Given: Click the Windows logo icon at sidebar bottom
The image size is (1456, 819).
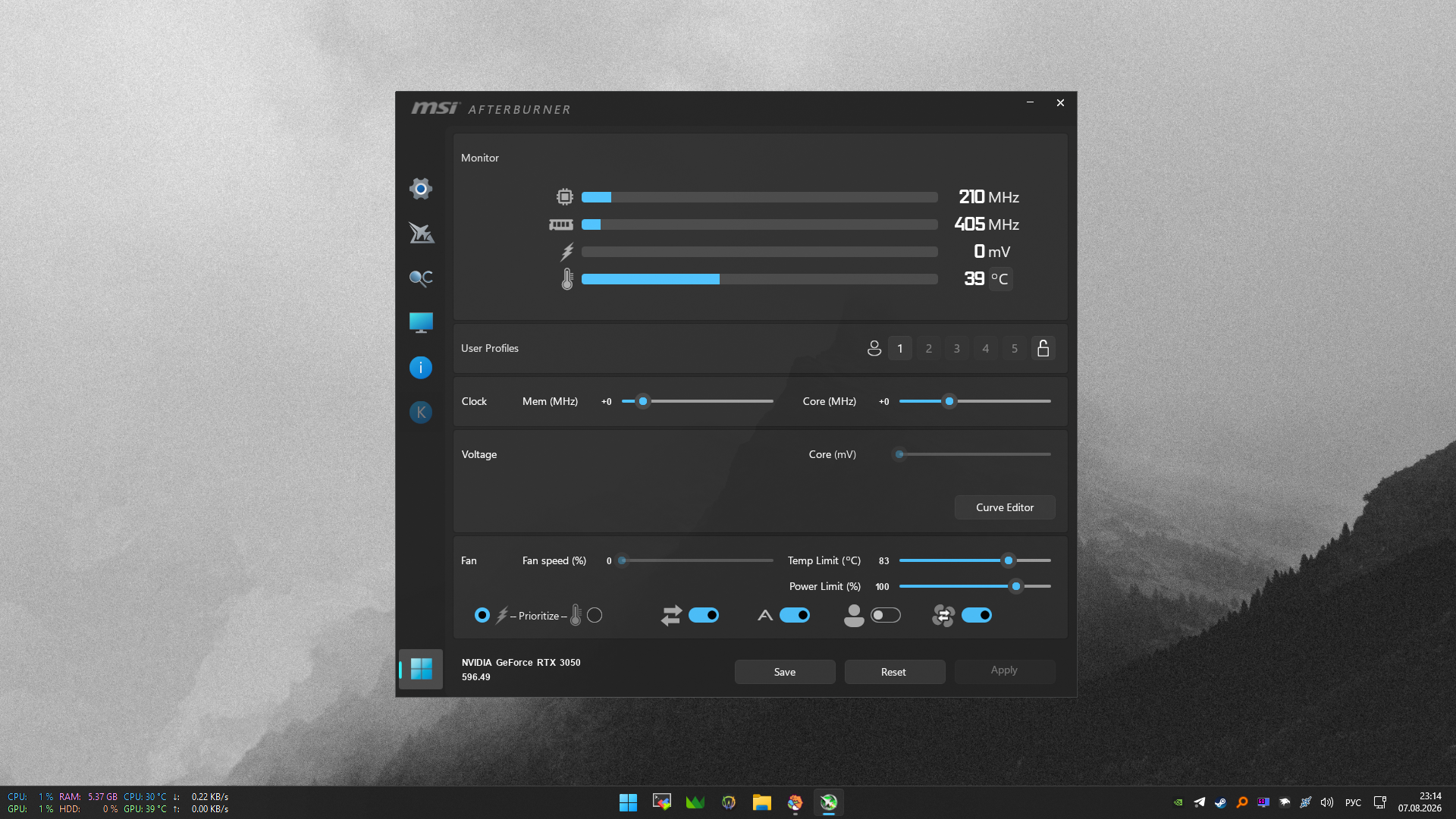Looking at the screenshot, I should pos(421,669).
